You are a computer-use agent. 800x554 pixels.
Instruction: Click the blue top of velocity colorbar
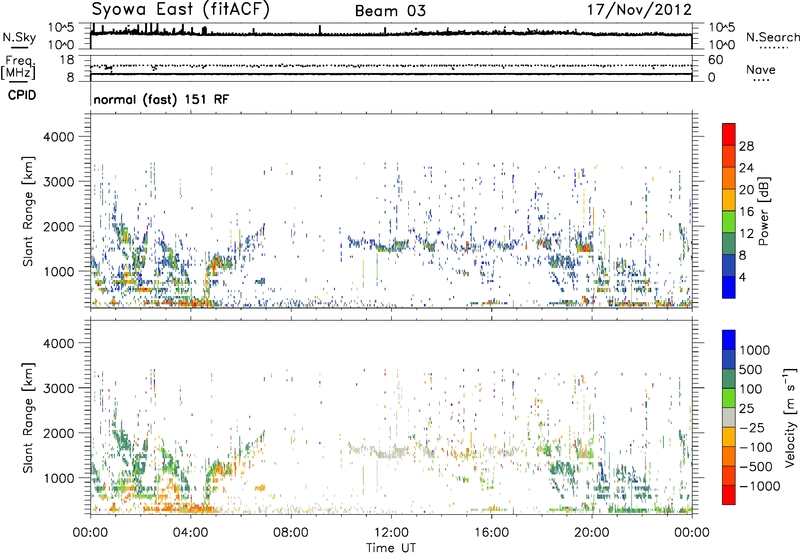(x=729, y=339)
